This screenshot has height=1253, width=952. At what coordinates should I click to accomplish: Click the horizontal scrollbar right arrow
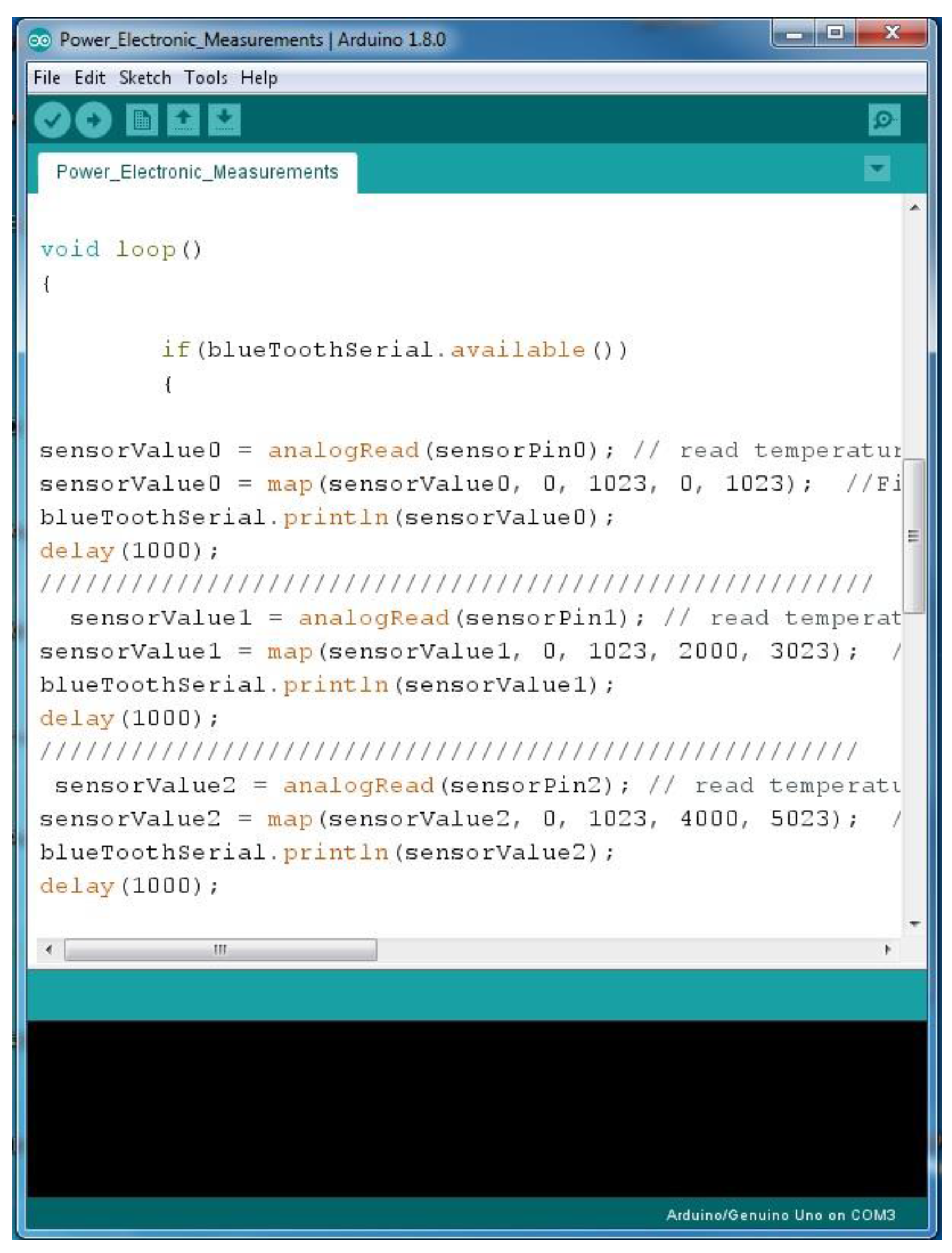pyautogui.click(x=887, y=950)
